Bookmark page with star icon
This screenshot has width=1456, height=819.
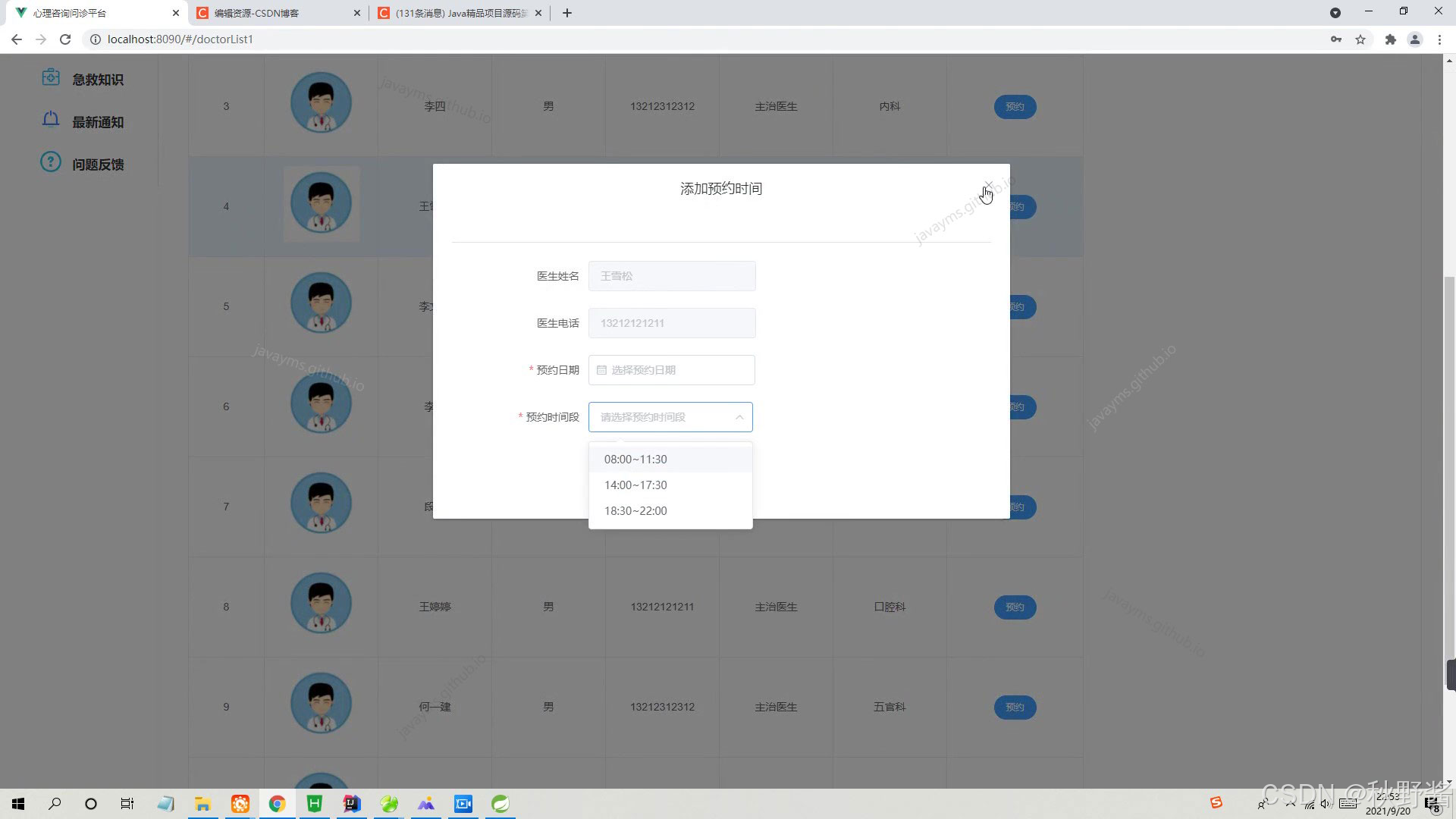click(x=1360, y=39)
